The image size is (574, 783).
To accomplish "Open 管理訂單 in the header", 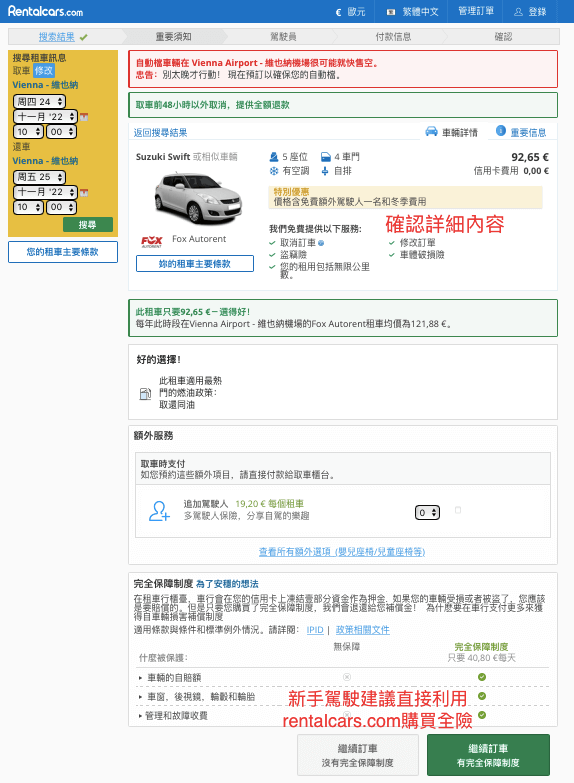I will (476, 11).
